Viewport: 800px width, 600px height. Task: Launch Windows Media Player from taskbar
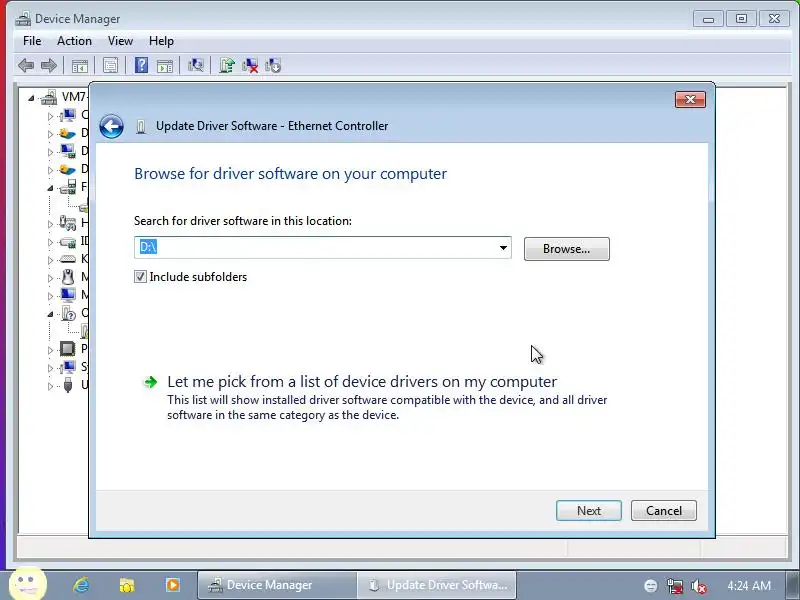(172, 585)
